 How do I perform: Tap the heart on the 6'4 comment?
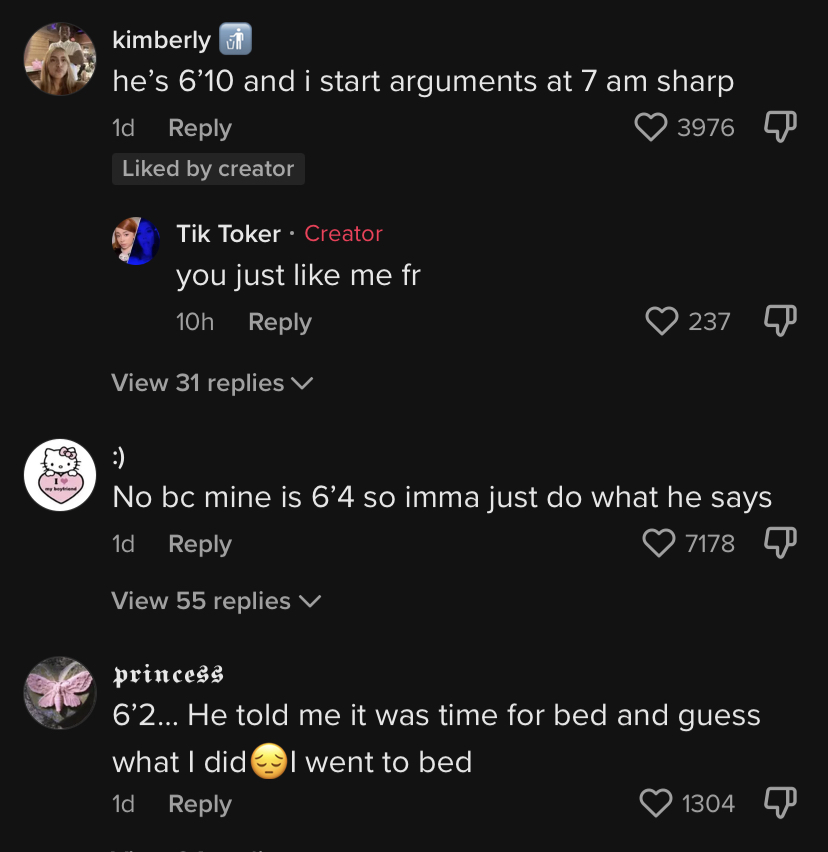(658, 543)
